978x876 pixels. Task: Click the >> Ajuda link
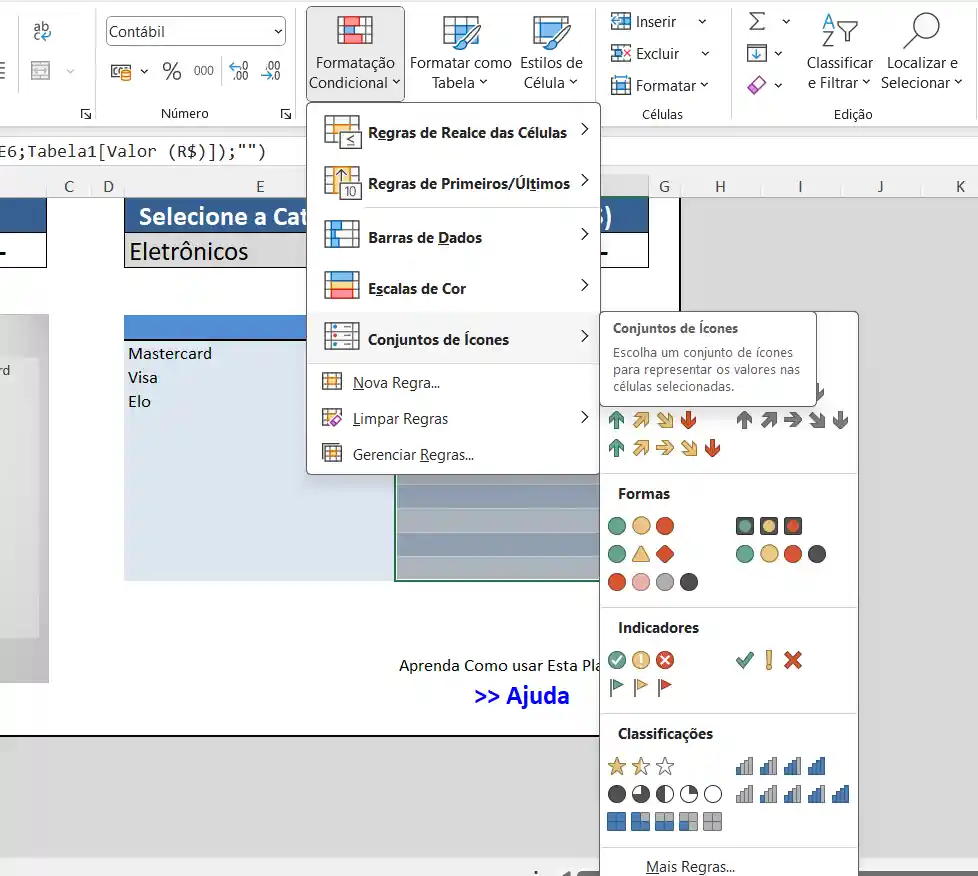coord(521,696)
